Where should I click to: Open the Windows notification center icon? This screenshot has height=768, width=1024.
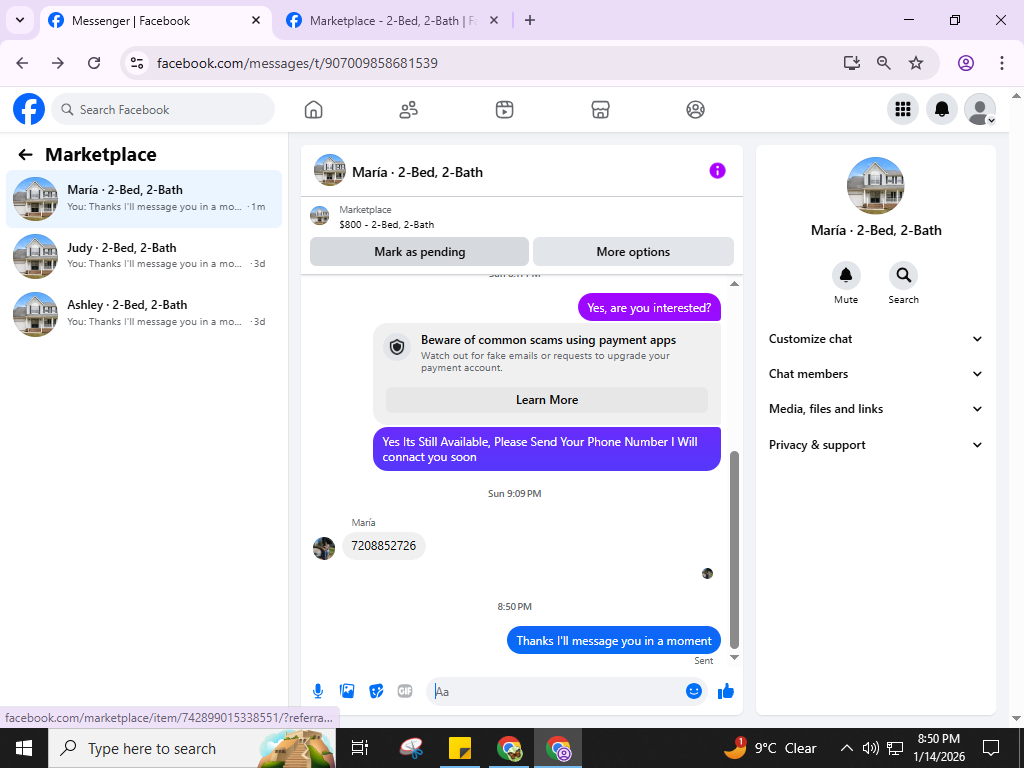991,748
